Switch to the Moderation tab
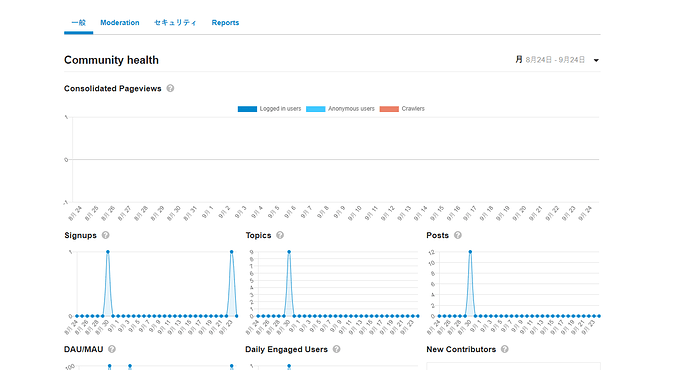 click(x=120, y=22)
